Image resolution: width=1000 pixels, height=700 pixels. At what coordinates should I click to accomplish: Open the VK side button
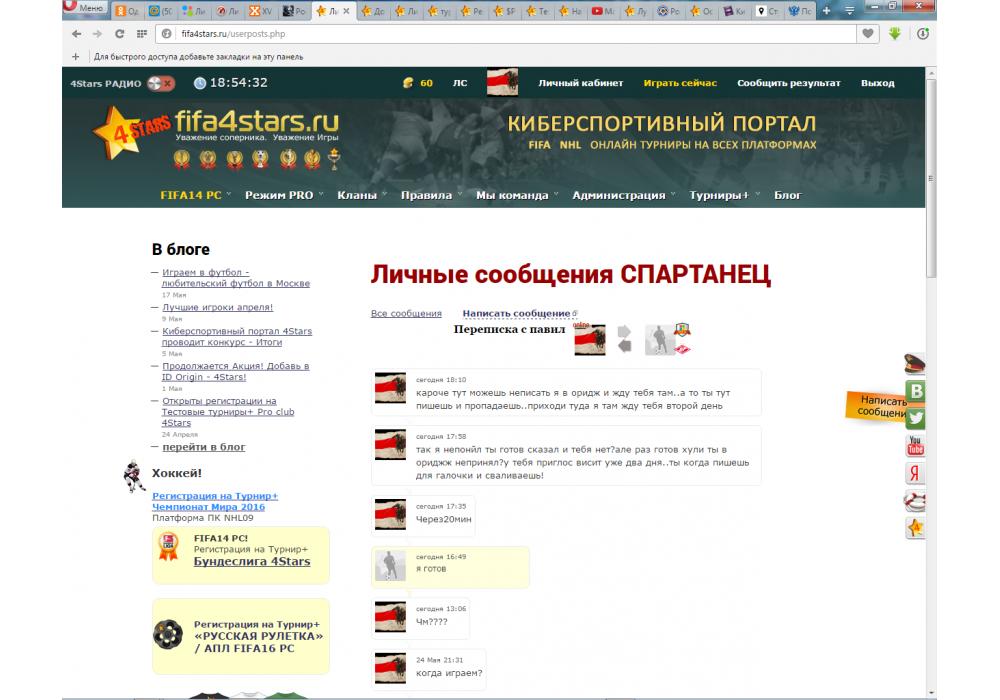point(915,391)
